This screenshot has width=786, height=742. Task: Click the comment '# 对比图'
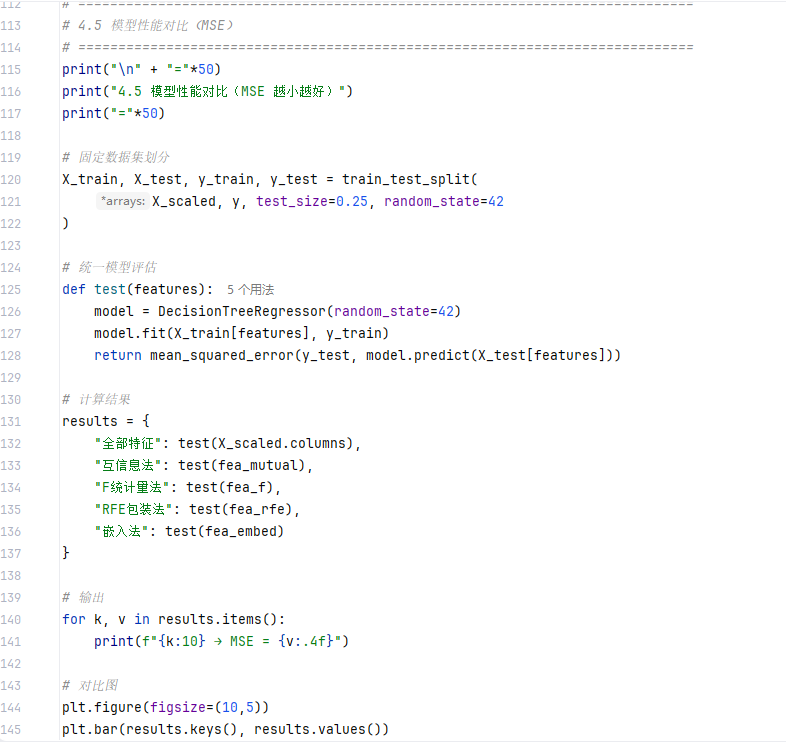90,685
